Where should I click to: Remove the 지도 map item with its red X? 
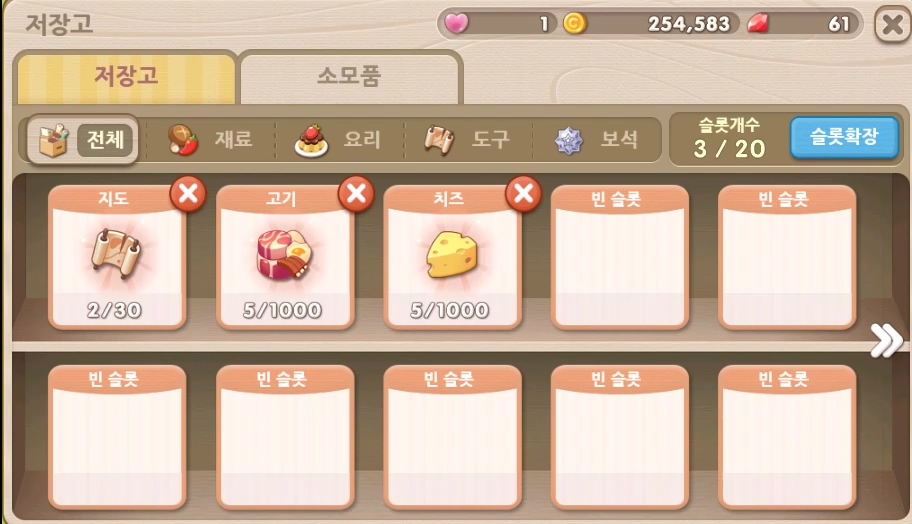coord(188,194)
